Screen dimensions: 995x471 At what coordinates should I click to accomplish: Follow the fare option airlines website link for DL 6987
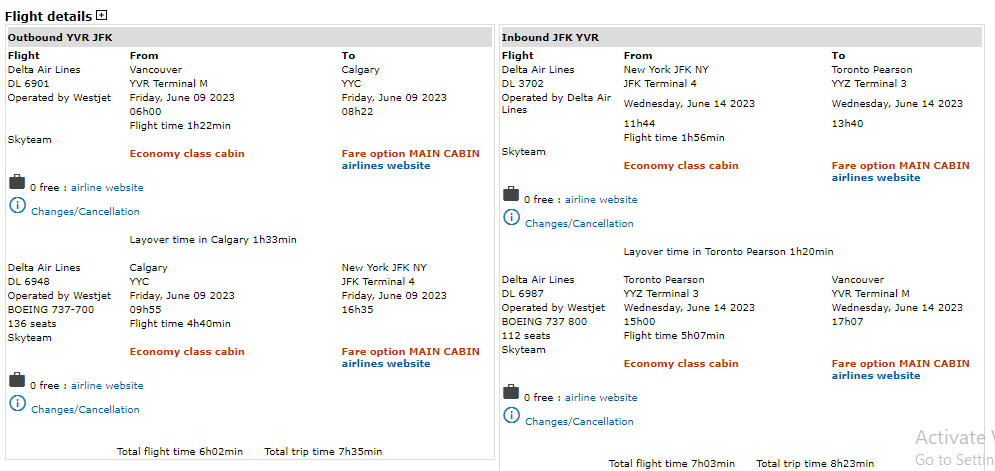[875, 376]
